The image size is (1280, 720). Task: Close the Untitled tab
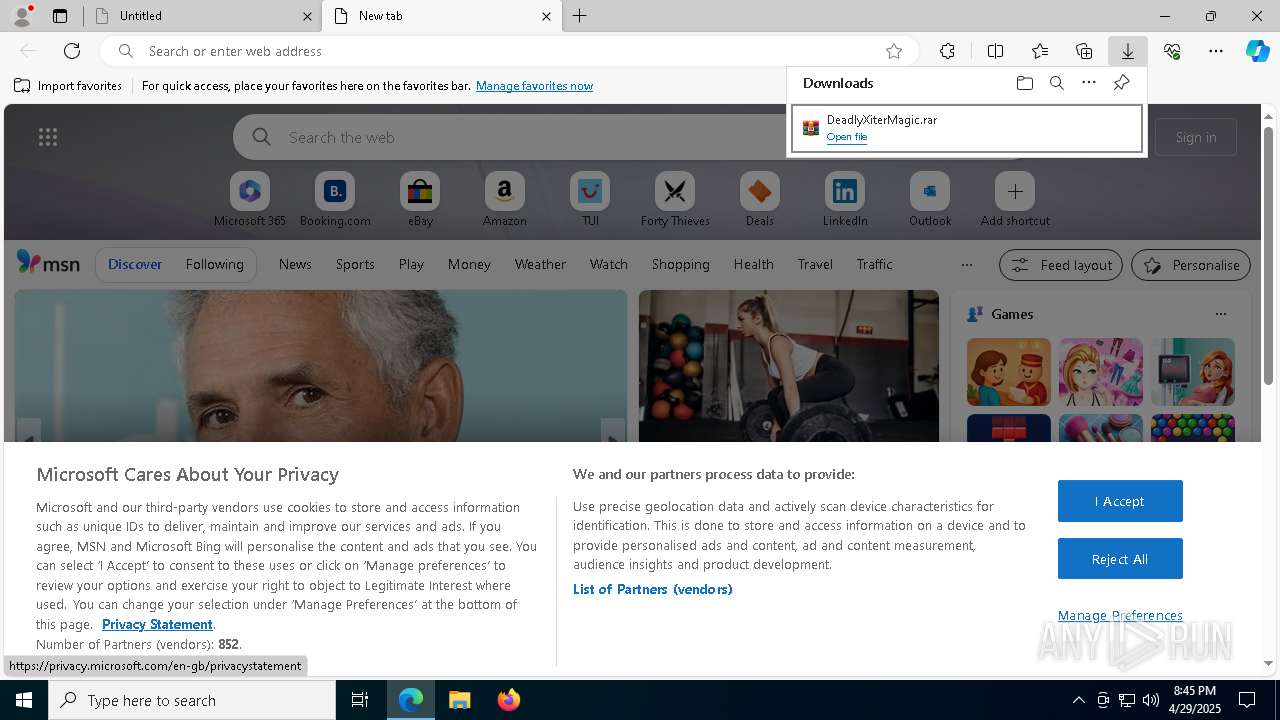click(307, 16)
